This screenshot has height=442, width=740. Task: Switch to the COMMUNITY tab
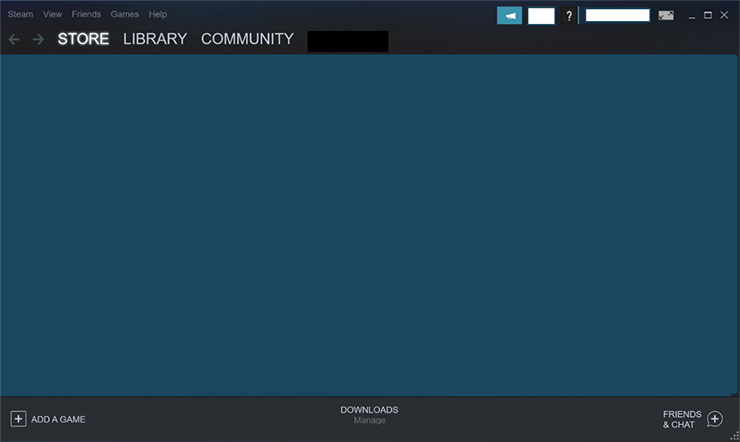click(247, 39)
